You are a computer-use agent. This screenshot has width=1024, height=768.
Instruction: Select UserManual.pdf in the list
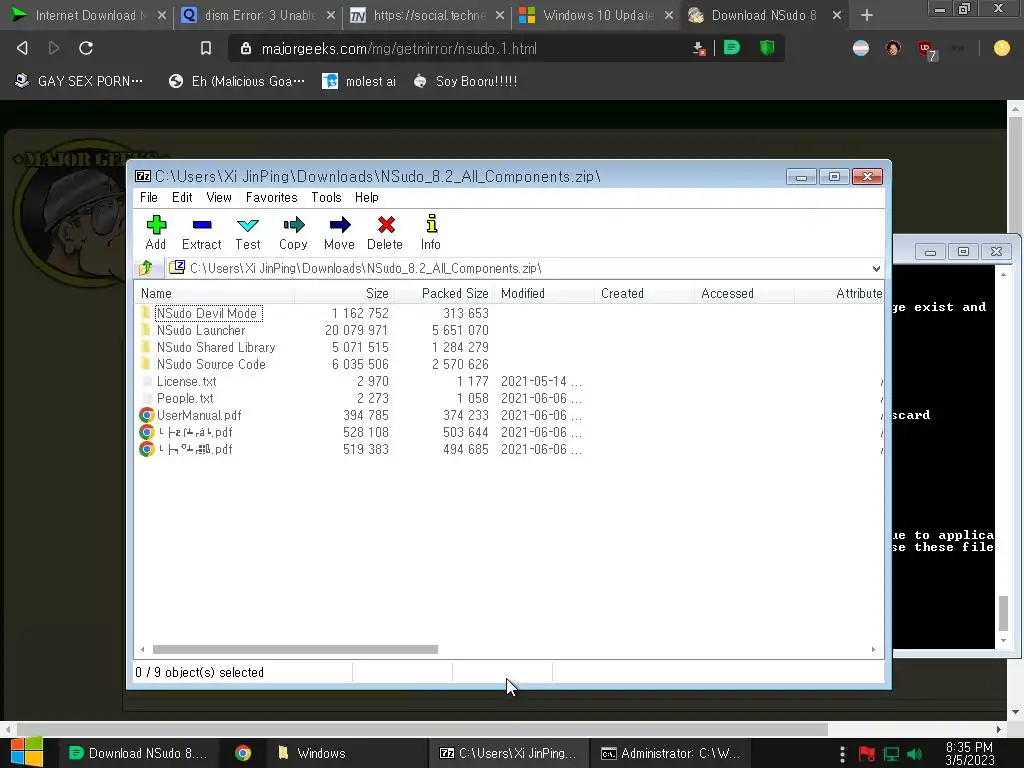199,415
